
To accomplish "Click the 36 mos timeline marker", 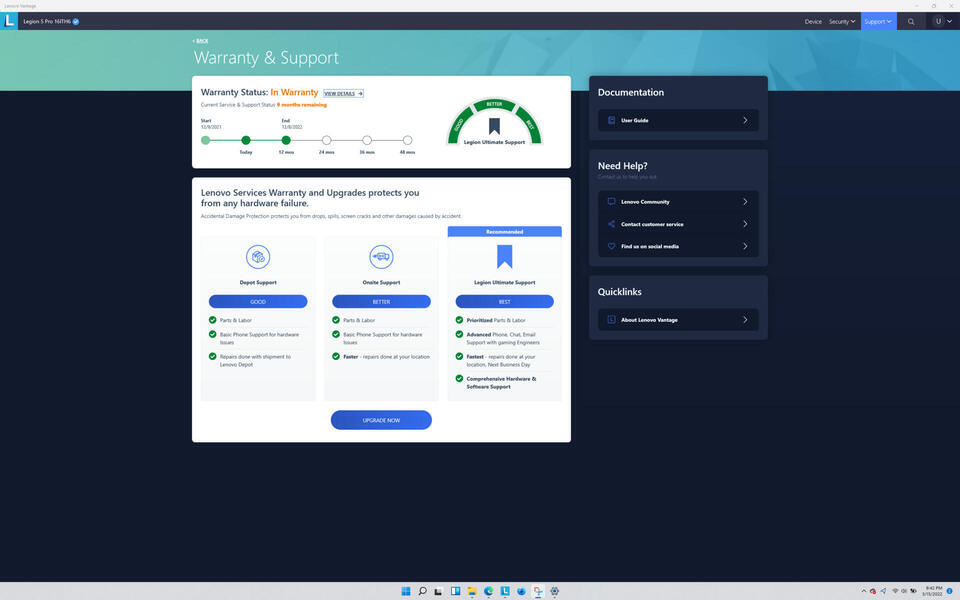I will (367, 140).
